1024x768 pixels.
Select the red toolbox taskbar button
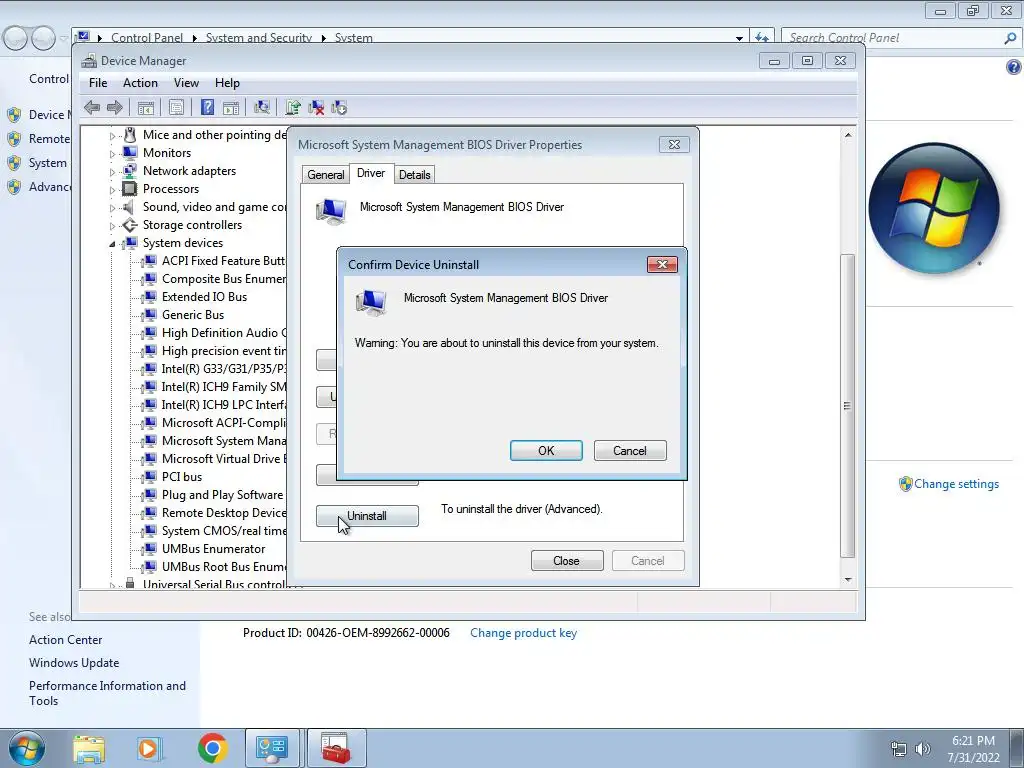pyautogui.click(x=336, y=748)
